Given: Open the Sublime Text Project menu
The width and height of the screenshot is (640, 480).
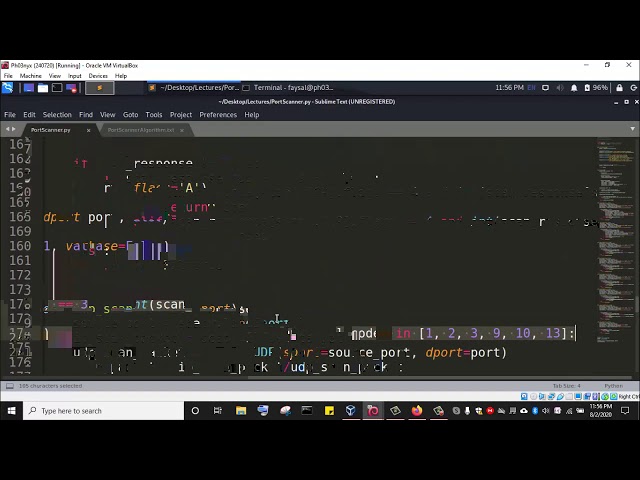Looking at the screenshot, I should [181, 115].
